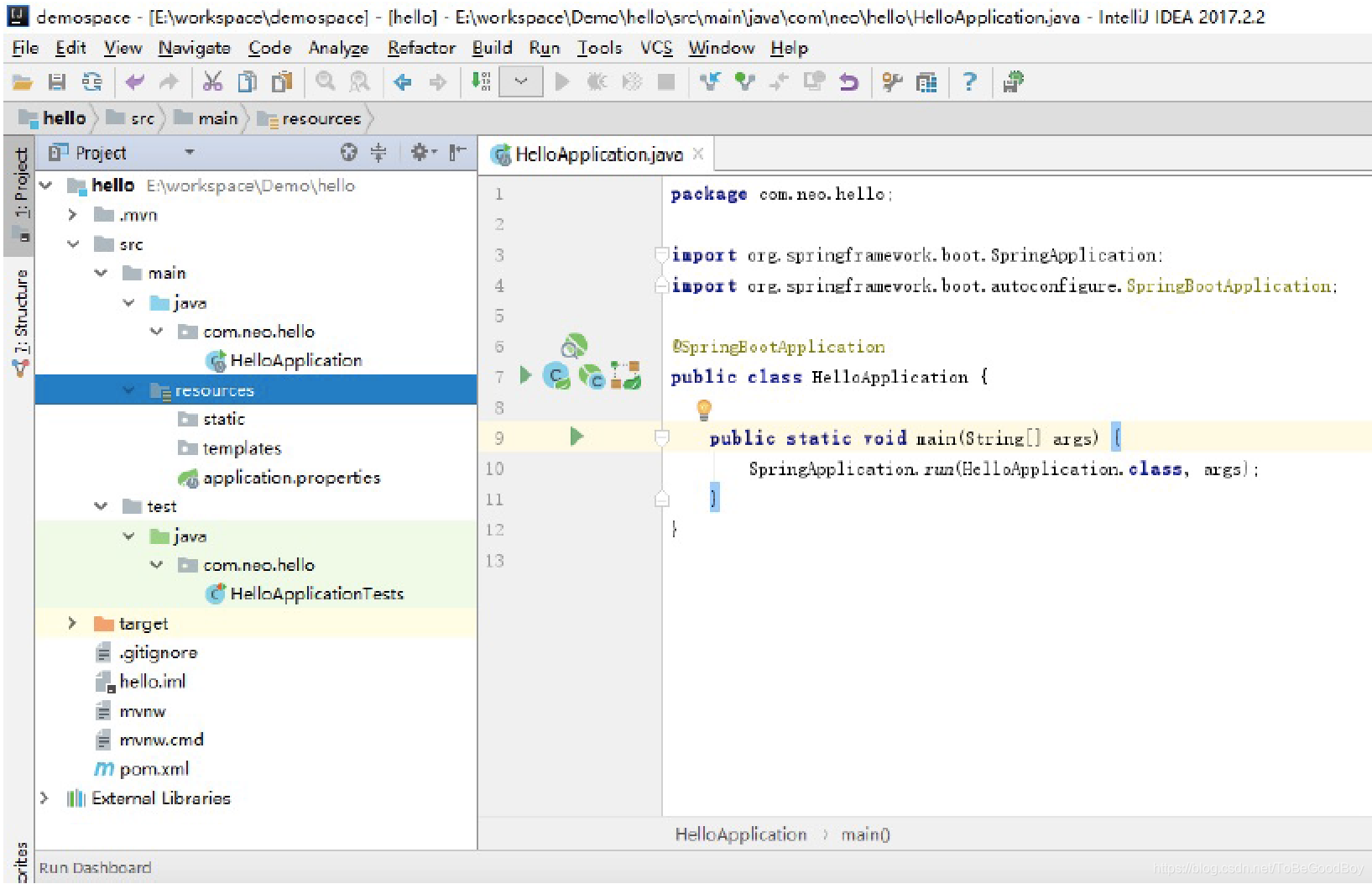The image size is (1372, 884).
Task: Click the resources breadcrumb in navigation bar
Action: 309,118
